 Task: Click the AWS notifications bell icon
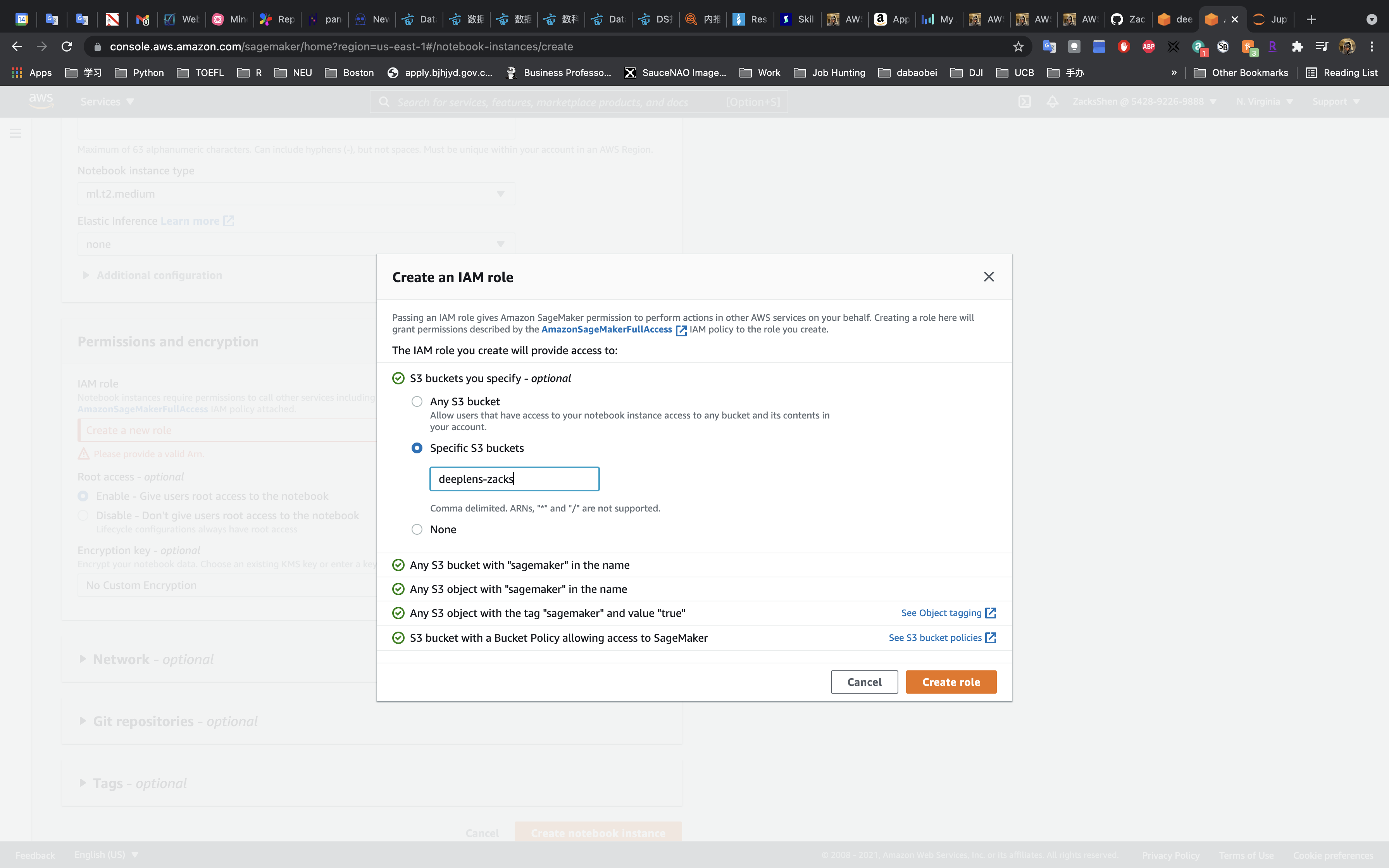click(x=1052, y=102)
